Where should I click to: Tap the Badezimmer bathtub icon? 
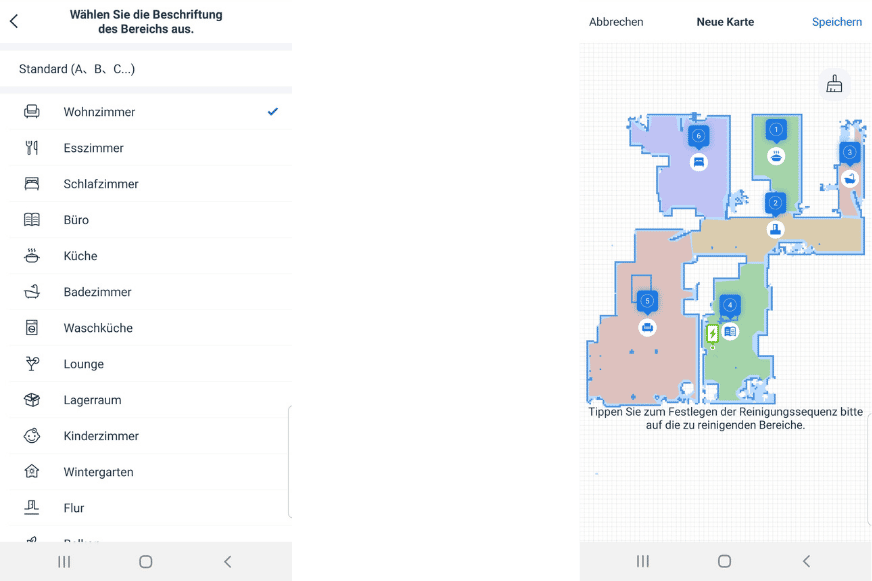click(x=32, y=292)
